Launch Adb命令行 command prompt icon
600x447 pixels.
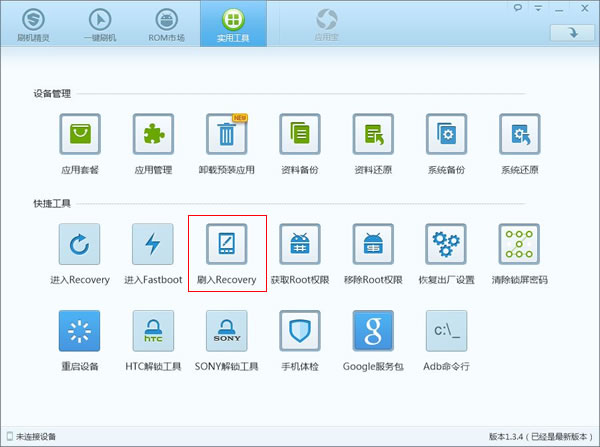pyautogui.click(x=446, y=331)
